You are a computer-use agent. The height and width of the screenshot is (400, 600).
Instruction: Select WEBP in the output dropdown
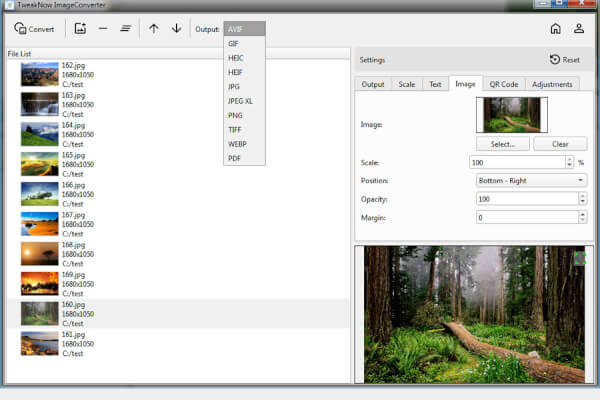[237, 144]
